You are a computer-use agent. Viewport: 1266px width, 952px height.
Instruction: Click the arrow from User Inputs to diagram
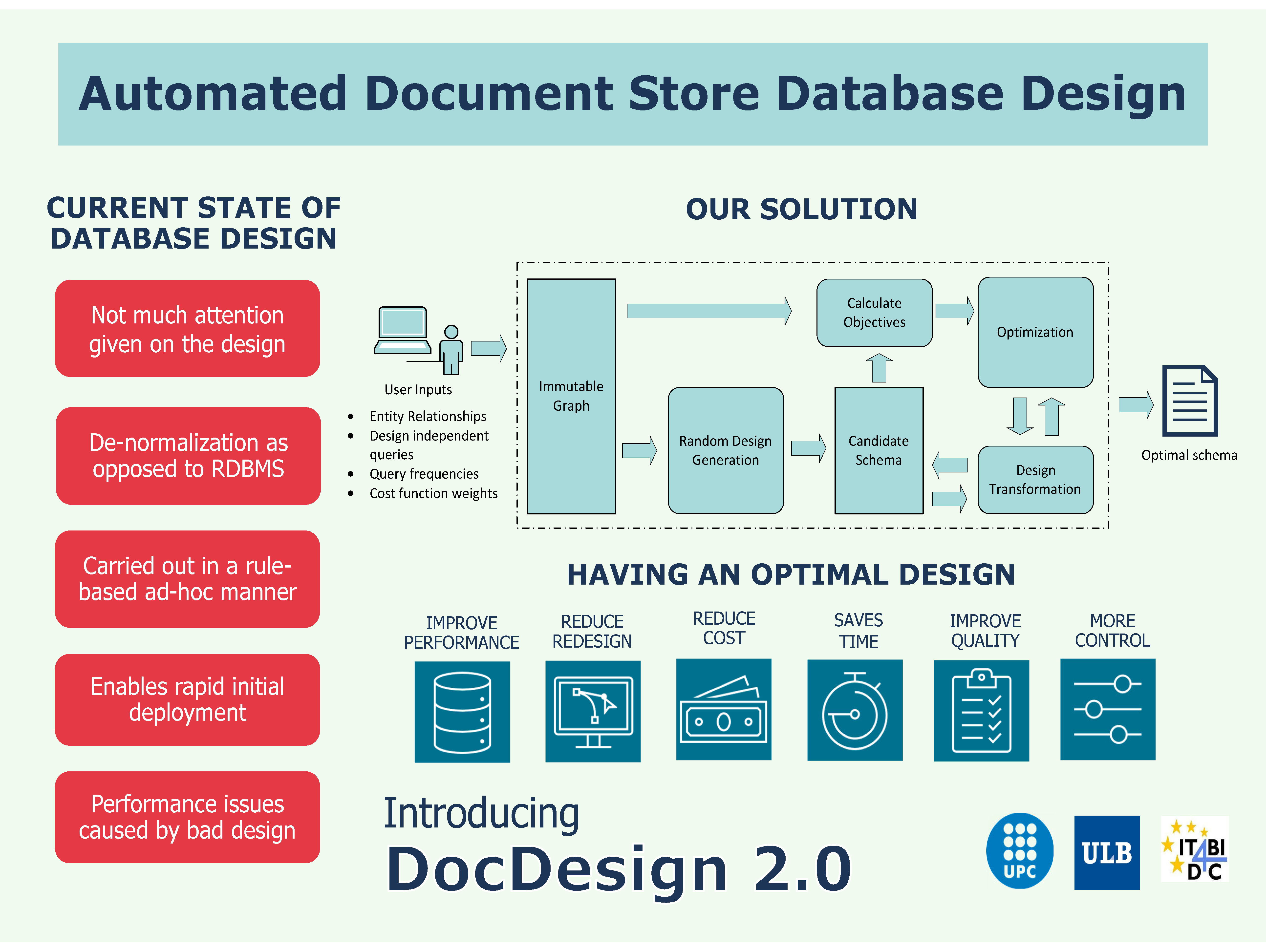(489, 348)
